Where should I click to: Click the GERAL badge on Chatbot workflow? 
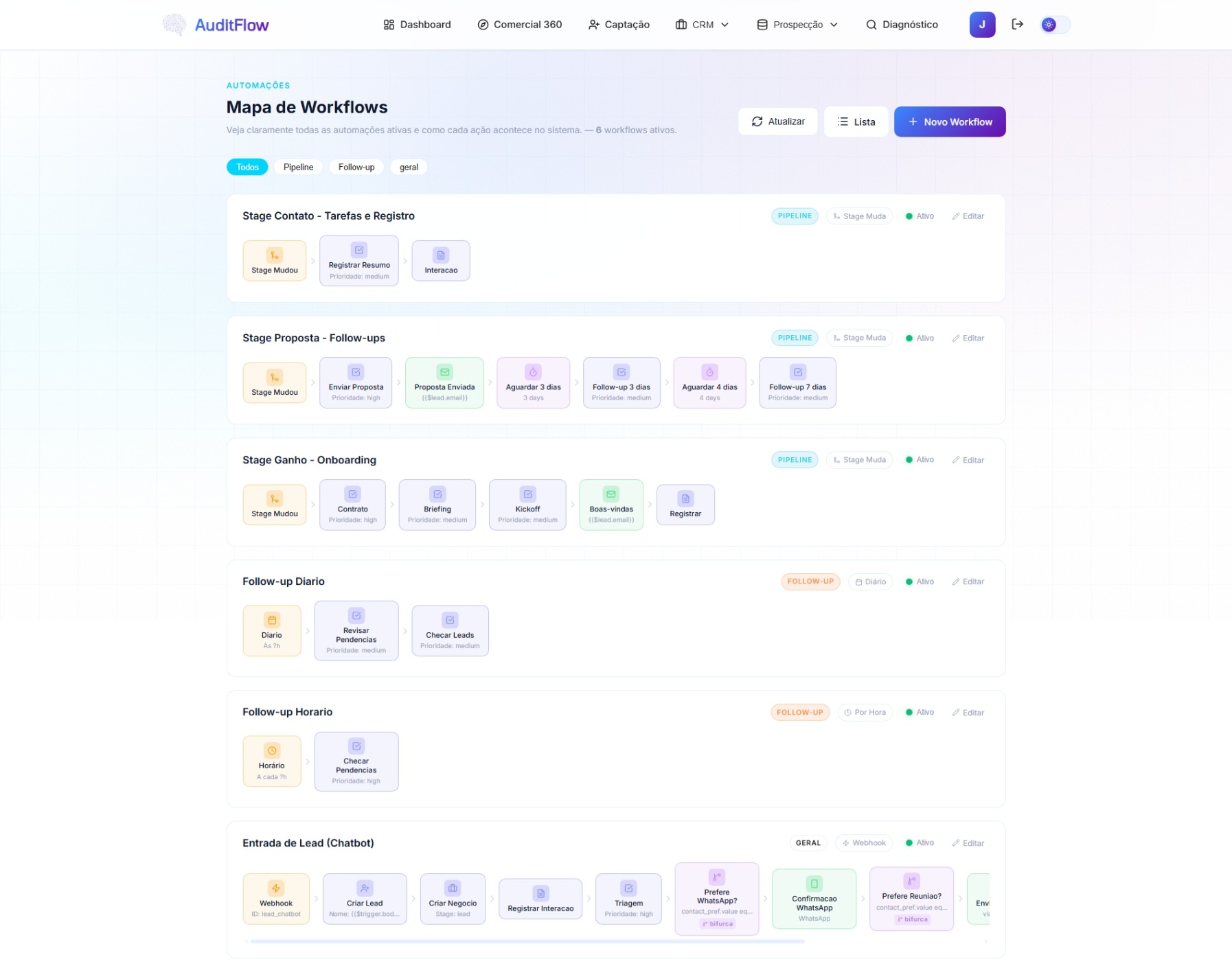click(808, 843)
